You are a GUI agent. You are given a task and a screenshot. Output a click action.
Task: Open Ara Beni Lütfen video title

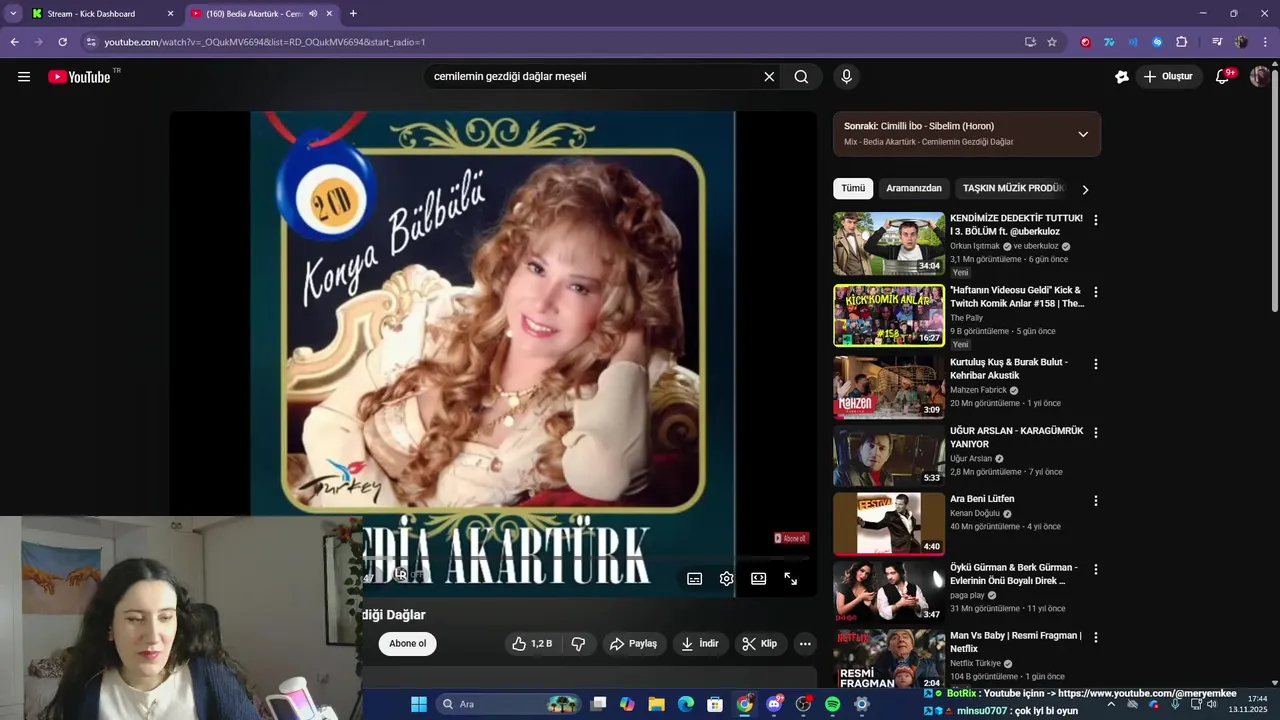click(x=982, y=499)
